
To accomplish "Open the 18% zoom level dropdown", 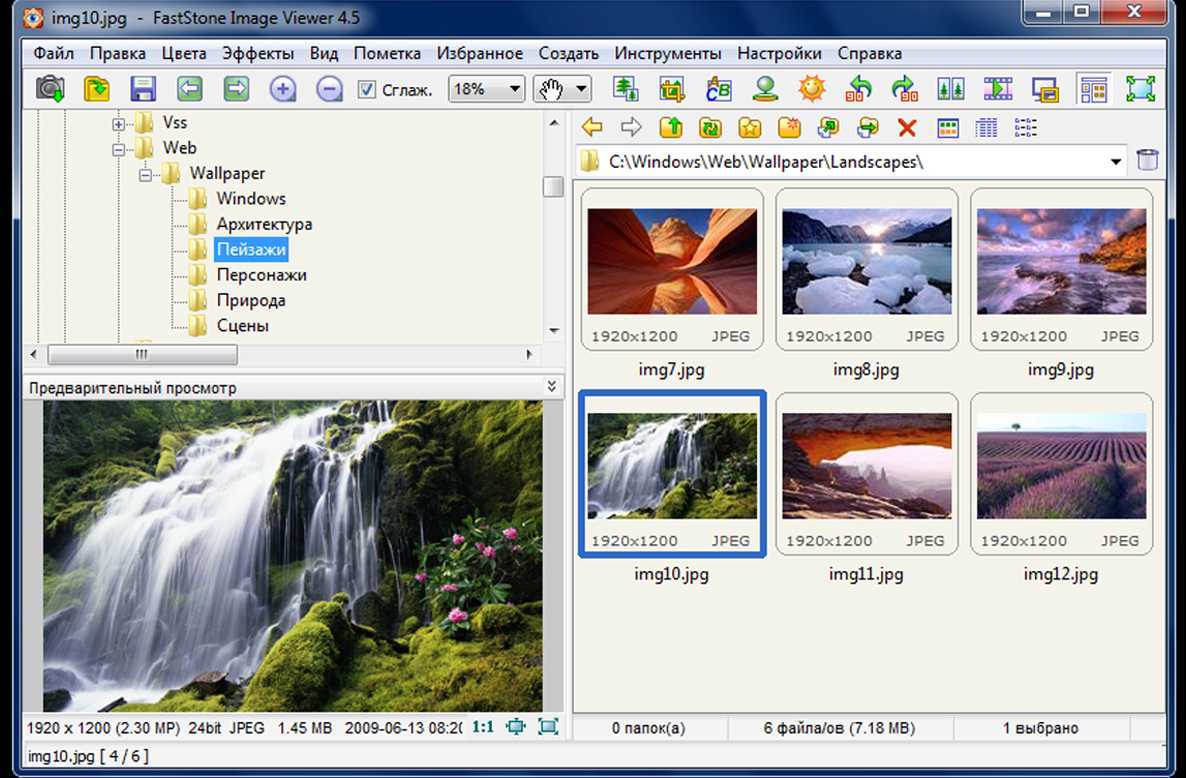I will 515,89.
